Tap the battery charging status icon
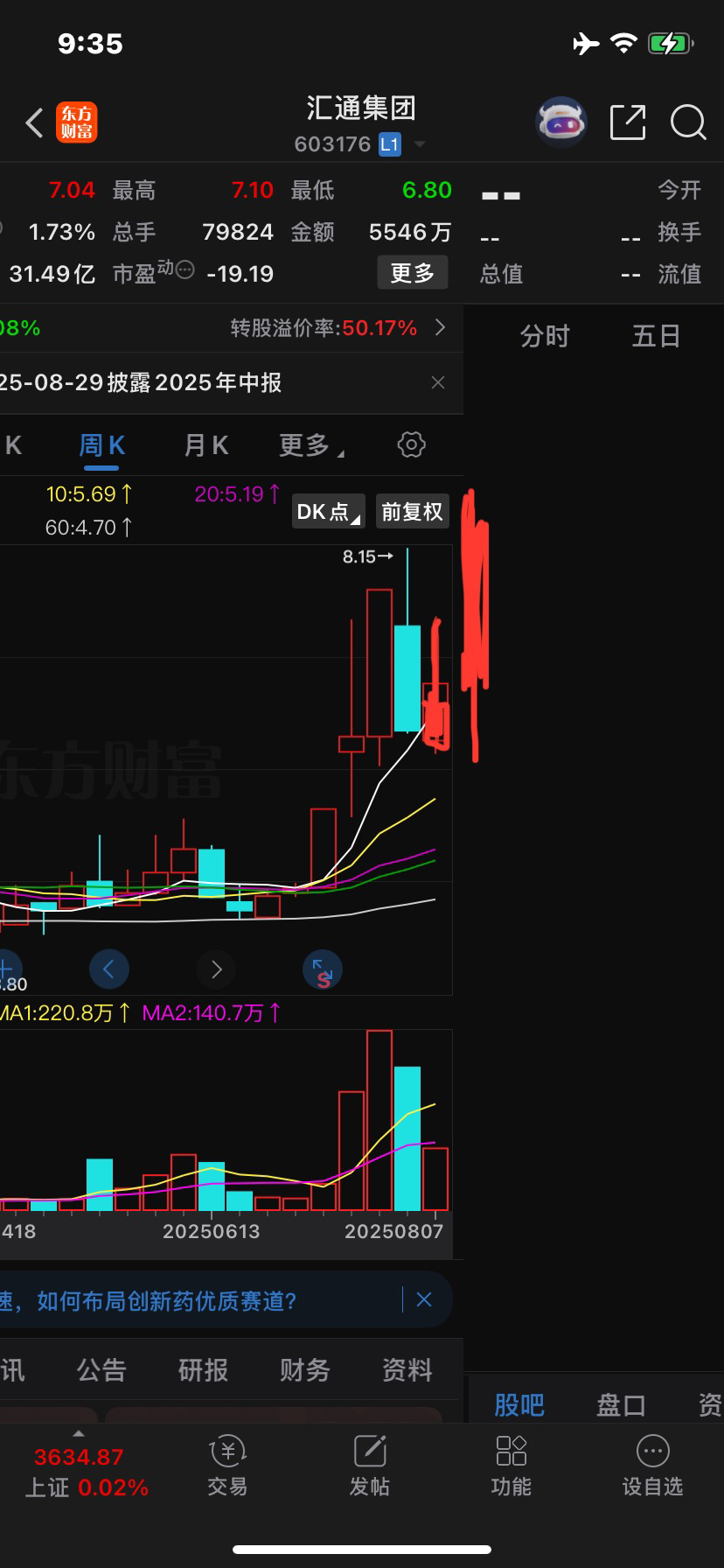The image size is (724, 1568). point(671,43)
